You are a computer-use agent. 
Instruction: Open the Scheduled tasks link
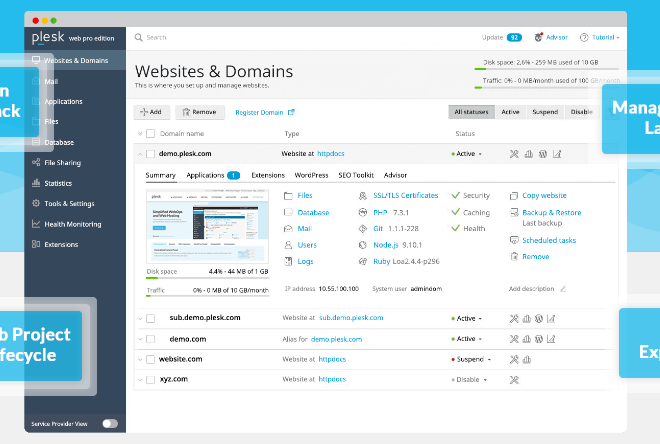click(x=549, y=240)
